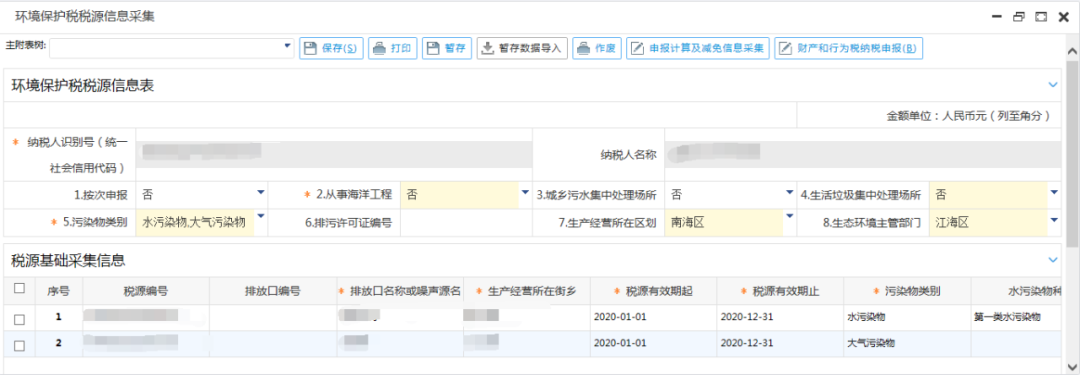
Task: Click the 生产经营所在街乡 column header
Action: click(526, 291)
